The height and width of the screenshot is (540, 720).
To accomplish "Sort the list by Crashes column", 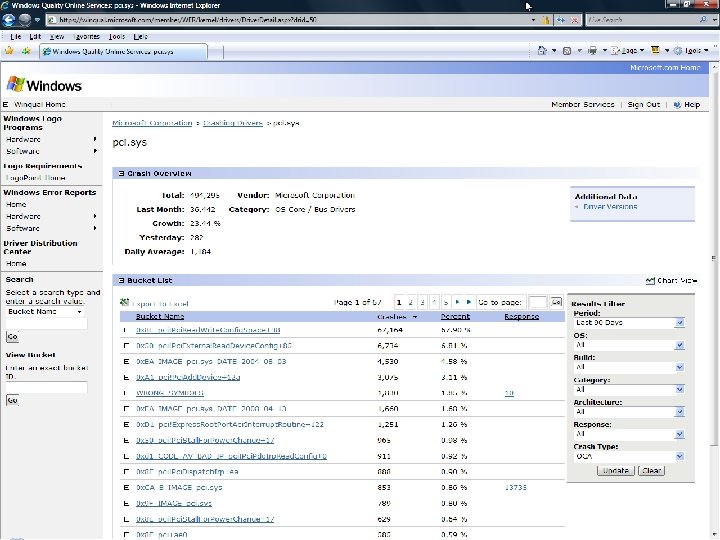I will 391,316.
